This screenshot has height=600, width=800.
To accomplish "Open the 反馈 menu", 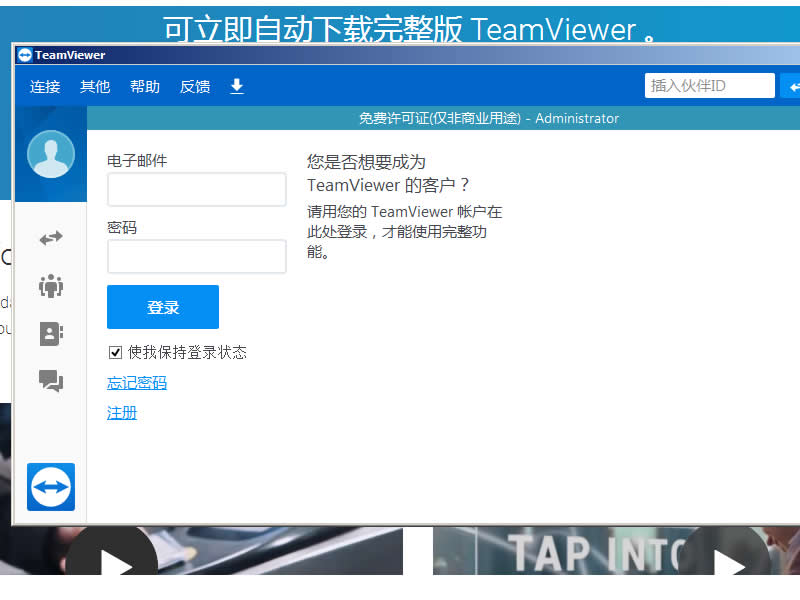I will coord(194,87).
